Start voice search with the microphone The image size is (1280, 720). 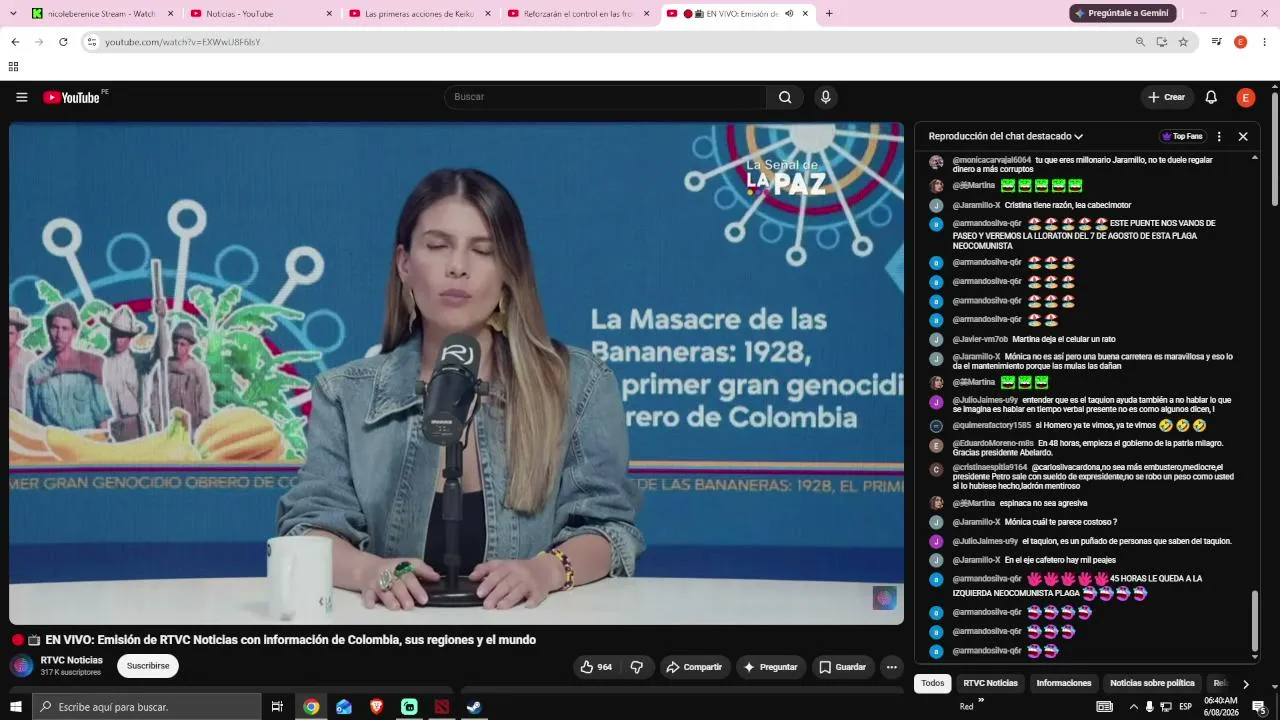(x=825, y=97)
